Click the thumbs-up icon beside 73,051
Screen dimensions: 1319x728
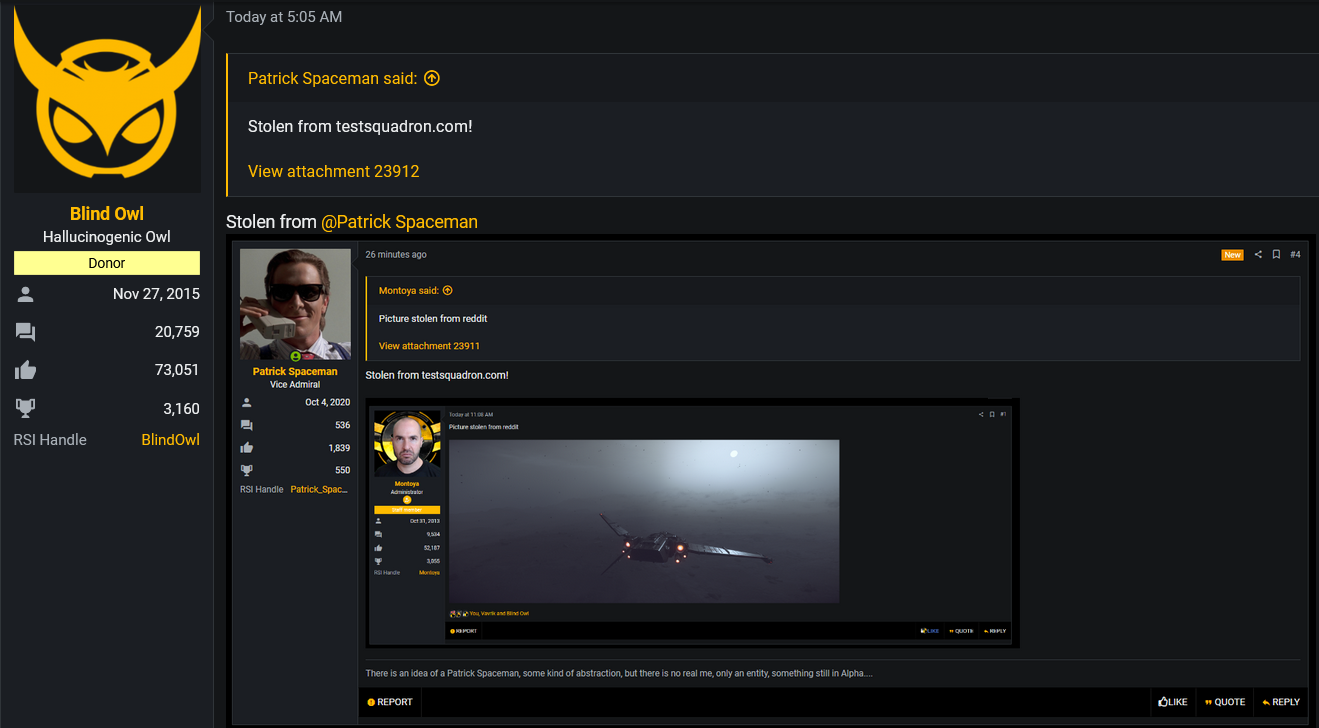[26, 370]
